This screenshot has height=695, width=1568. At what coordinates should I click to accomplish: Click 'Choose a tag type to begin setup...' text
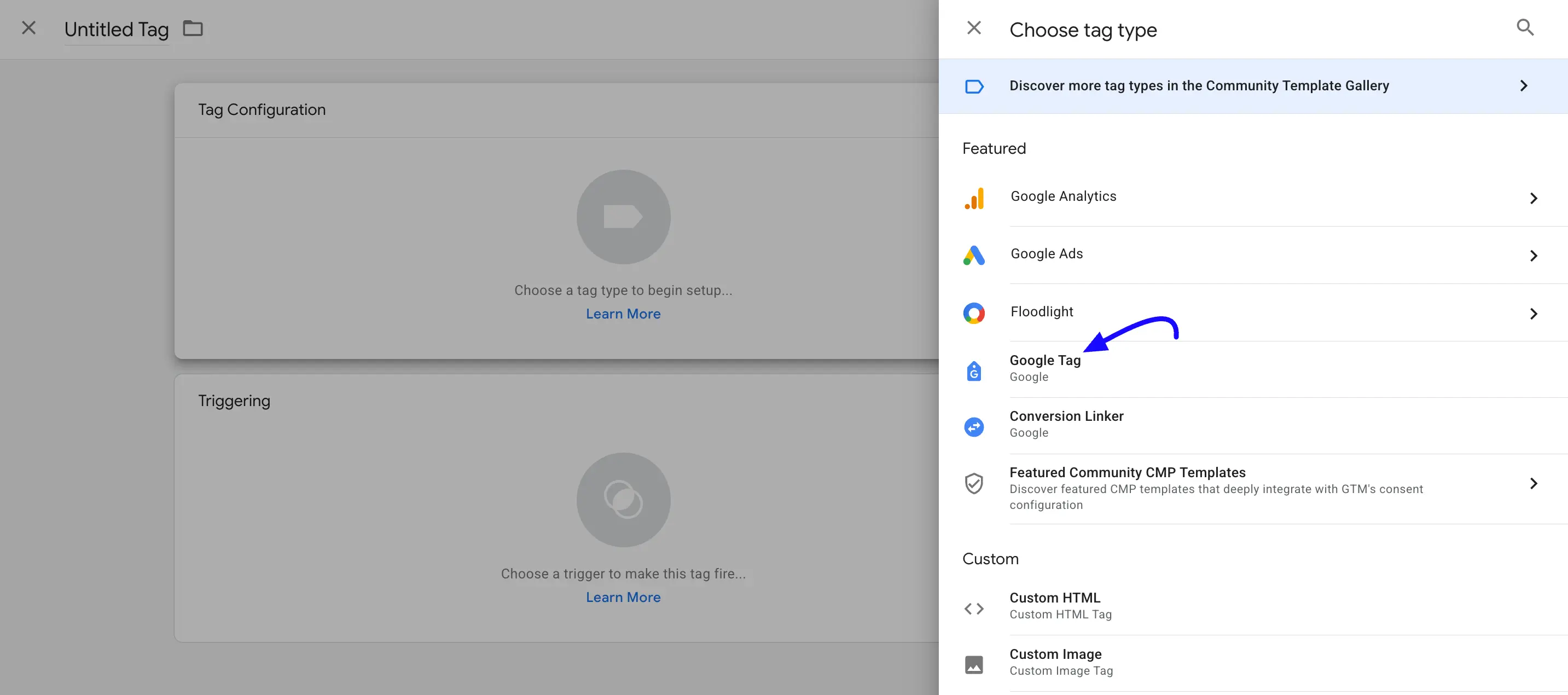point(623,291)
